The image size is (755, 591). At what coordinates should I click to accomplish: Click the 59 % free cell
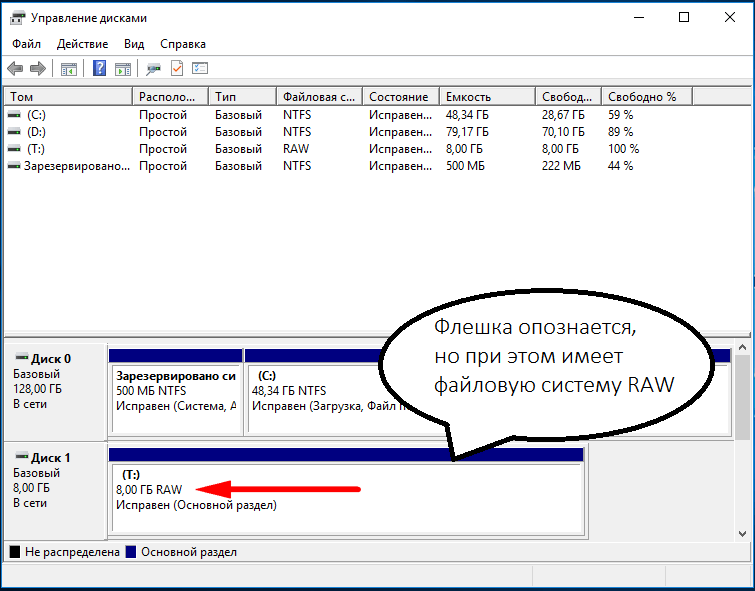pos(620,115)
